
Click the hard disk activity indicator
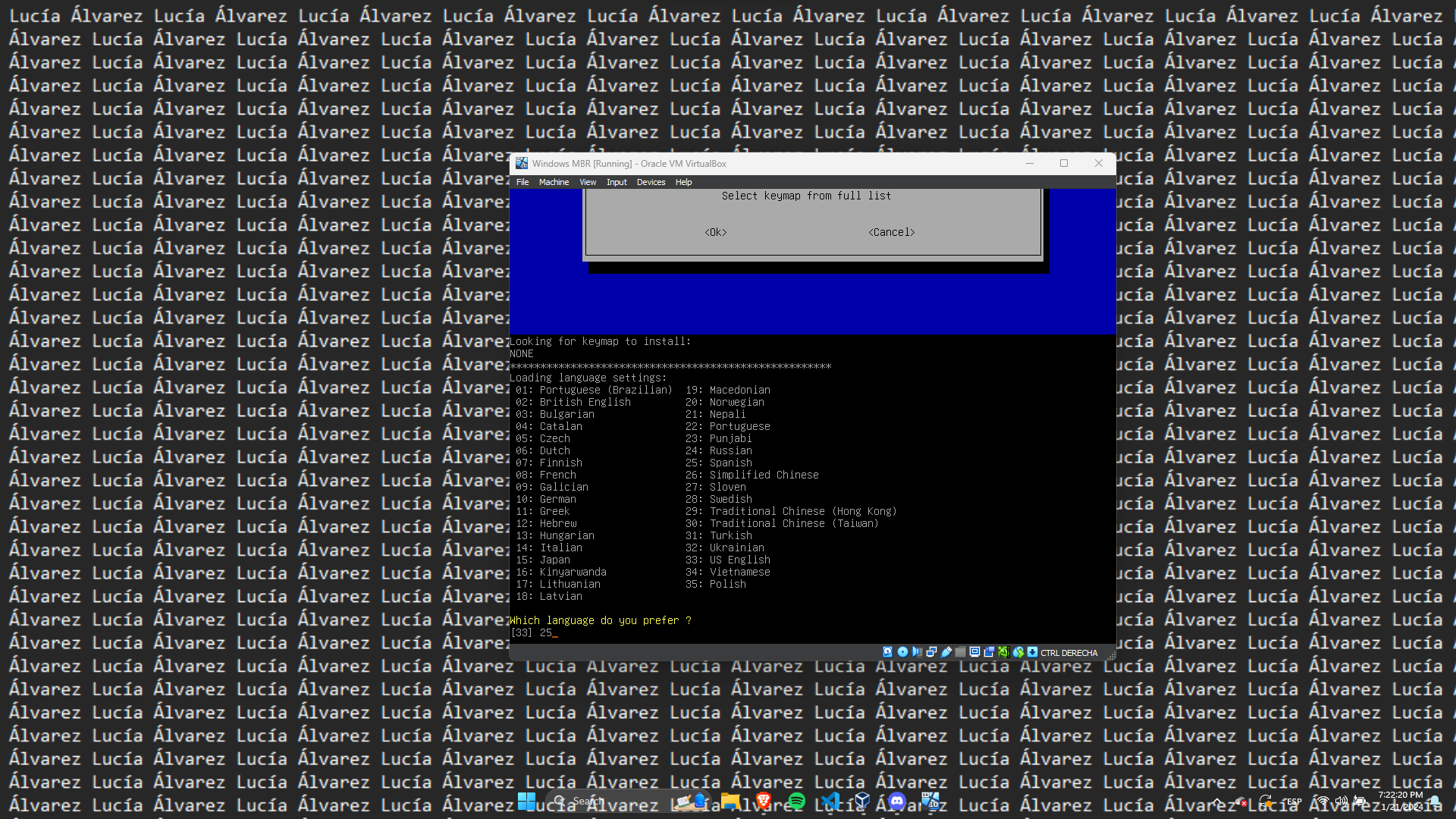pos(888,652)
